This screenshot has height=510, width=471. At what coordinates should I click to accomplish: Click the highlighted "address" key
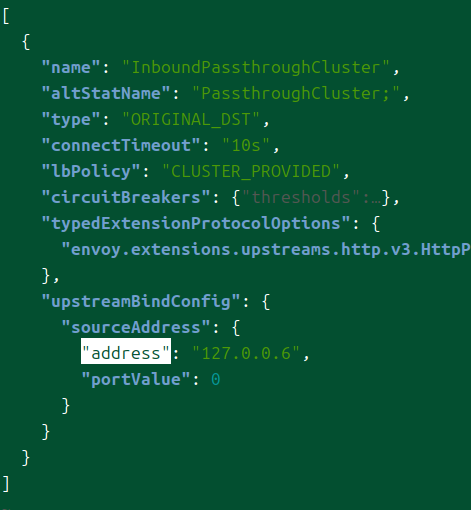[126, 353]
